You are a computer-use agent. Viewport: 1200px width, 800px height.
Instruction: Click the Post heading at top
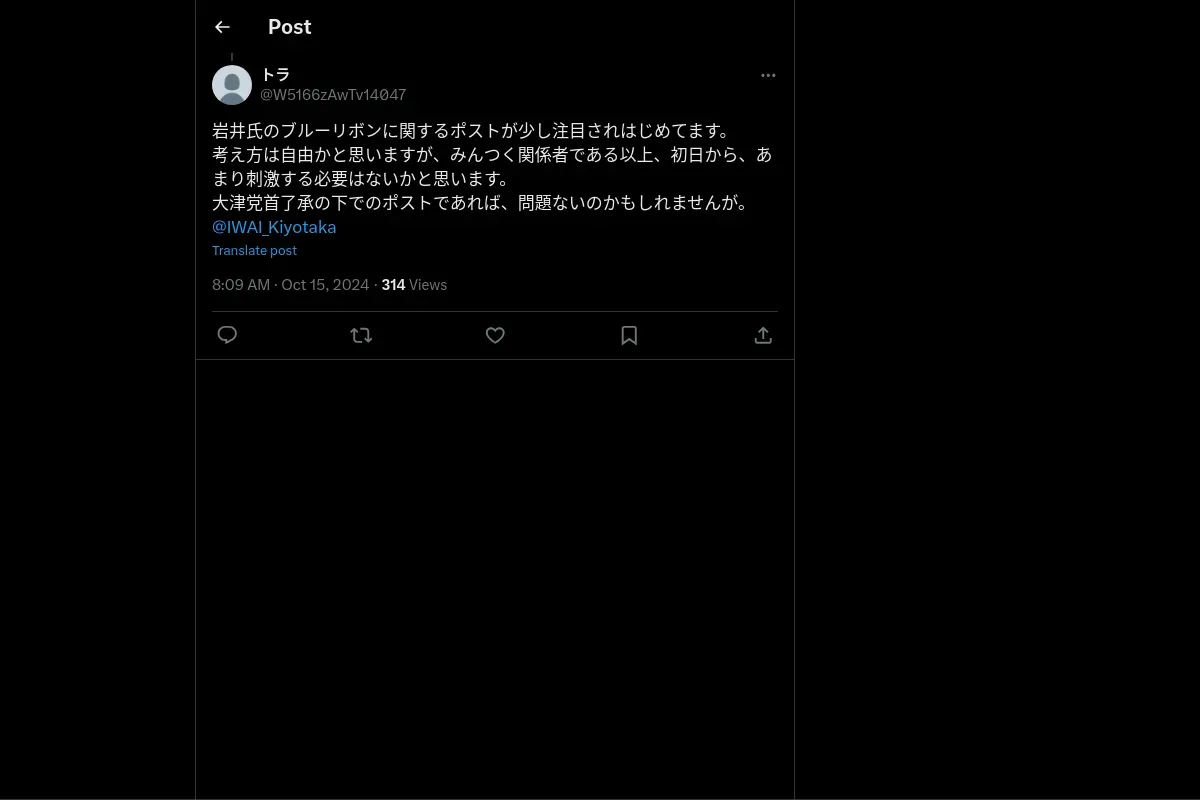point(290,27)
